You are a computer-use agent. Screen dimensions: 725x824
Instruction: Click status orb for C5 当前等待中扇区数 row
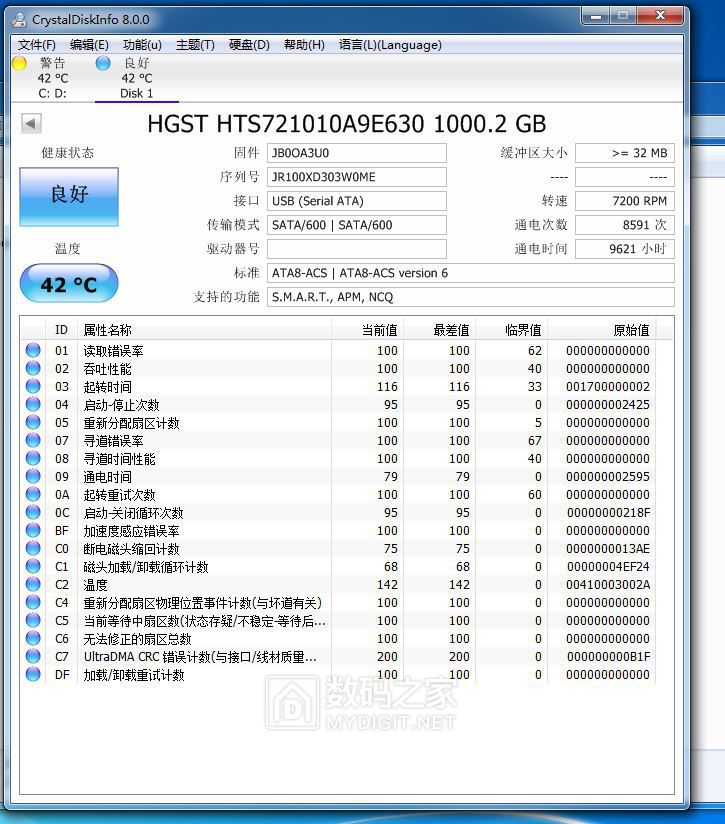point(33,620)
